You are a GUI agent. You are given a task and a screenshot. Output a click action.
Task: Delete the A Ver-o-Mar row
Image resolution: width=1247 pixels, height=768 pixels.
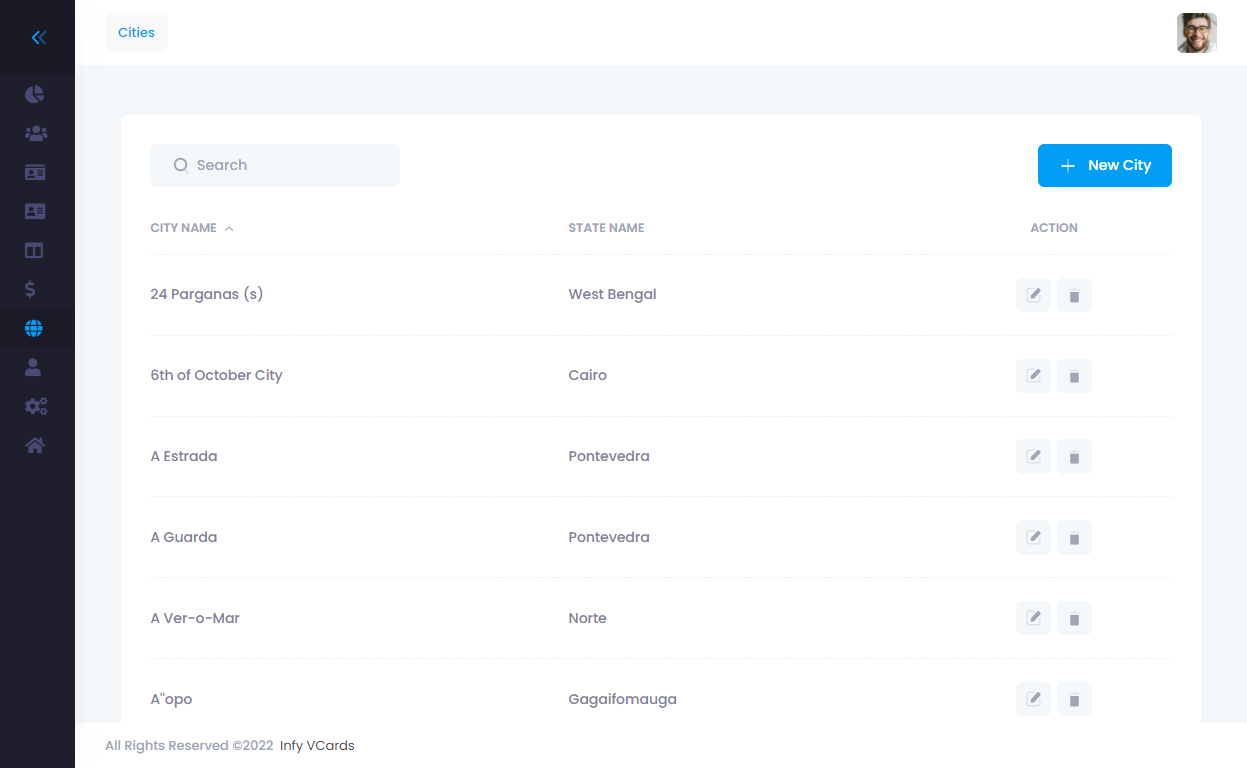tap(1074, 618)
